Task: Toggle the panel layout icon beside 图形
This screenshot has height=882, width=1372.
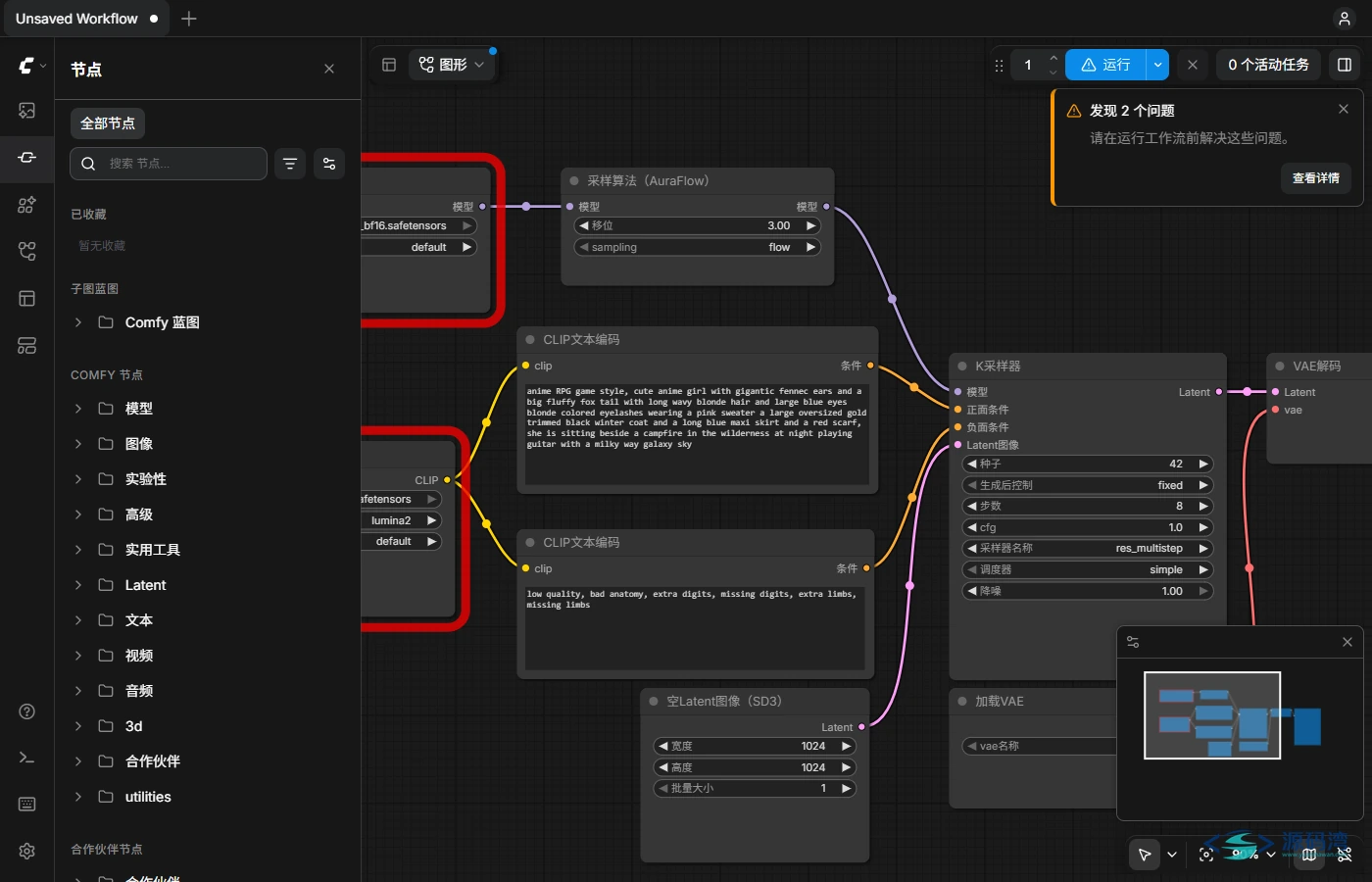Action: (x=389, y=65)
